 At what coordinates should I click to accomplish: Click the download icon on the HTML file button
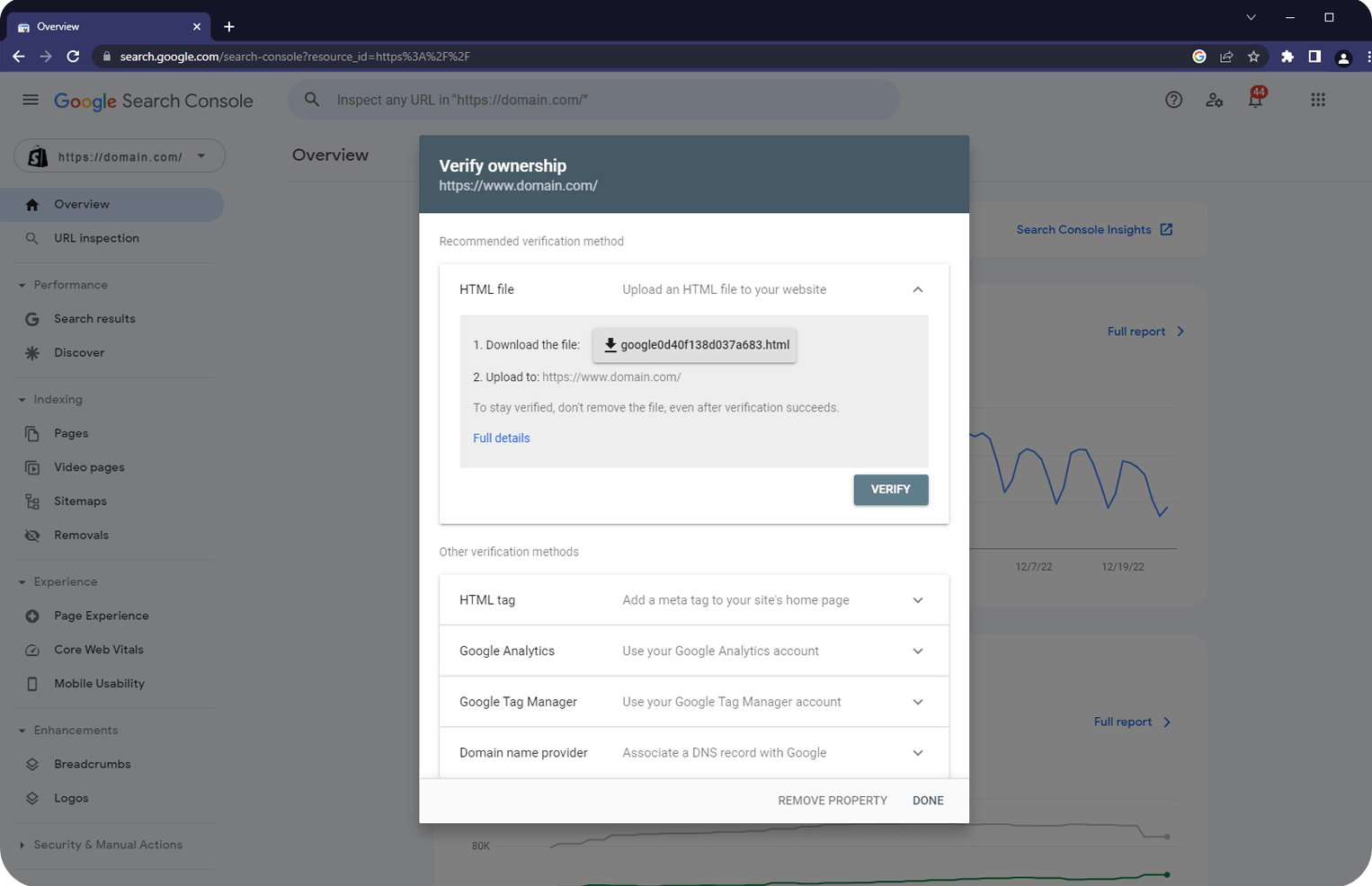tap(610, 345)
